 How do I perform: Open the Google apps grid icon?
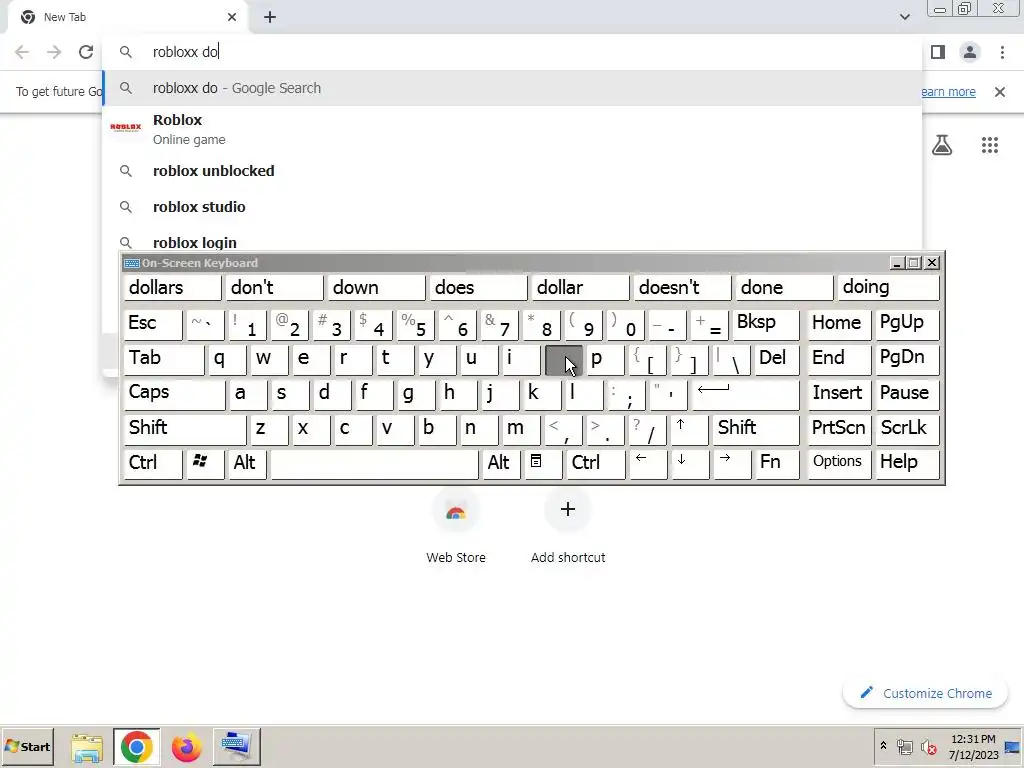point(990,145)
